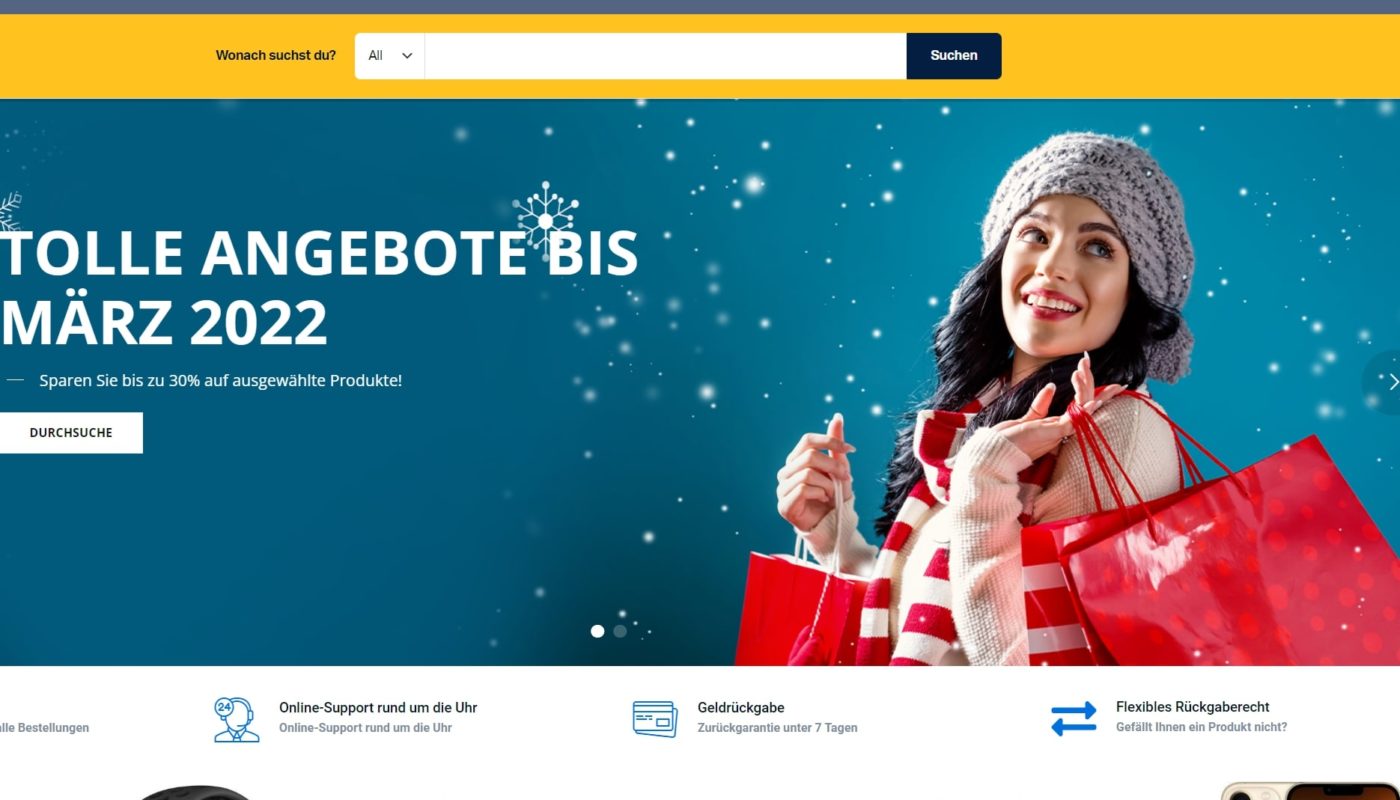
Task: Switch to the second carousel slide dot
Action: [620, 631]
